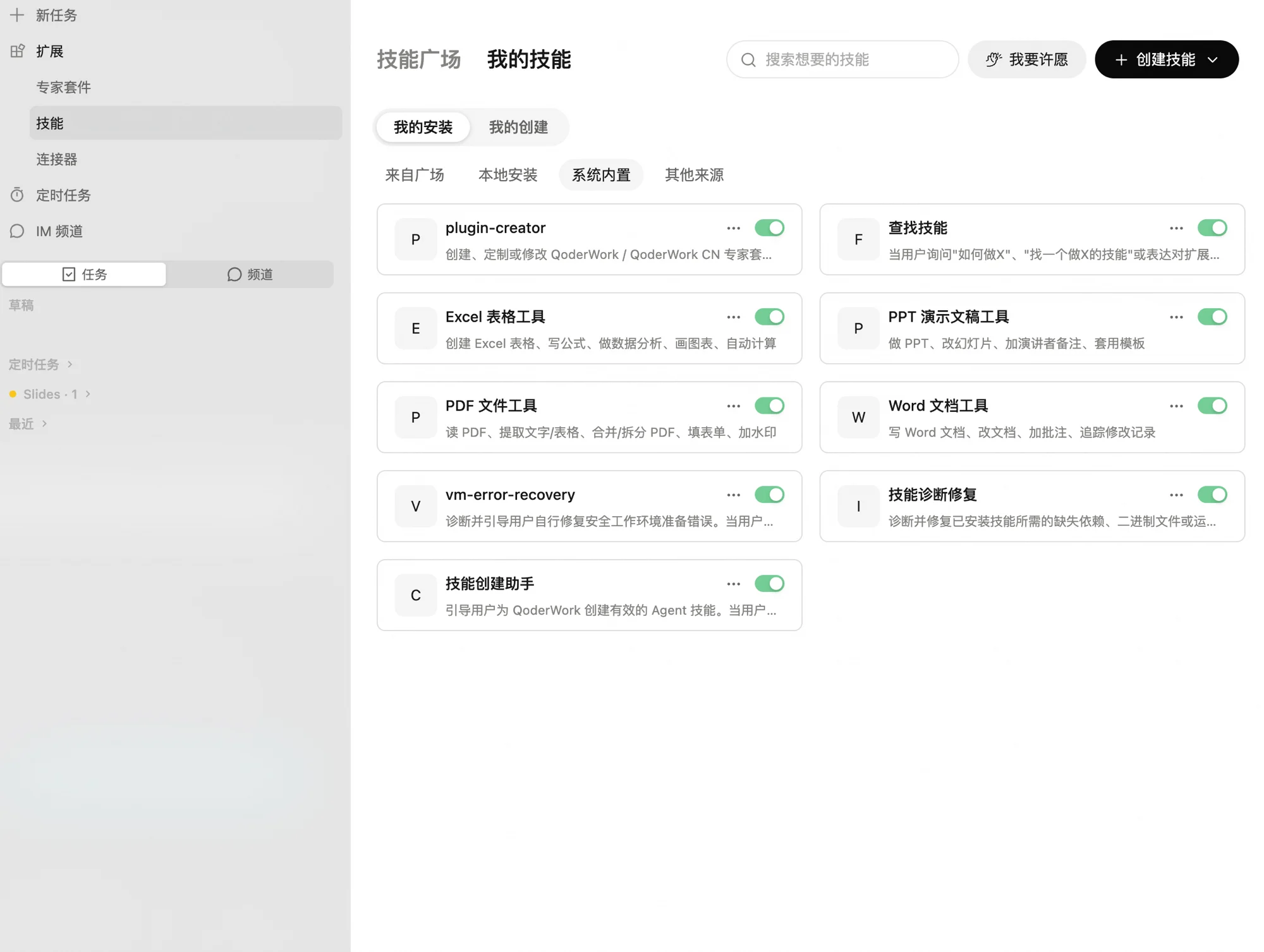Screen dimensions: 1264x952
Task: Click the chat bubble icon beside IM 频道
Action: coord(17,231)
